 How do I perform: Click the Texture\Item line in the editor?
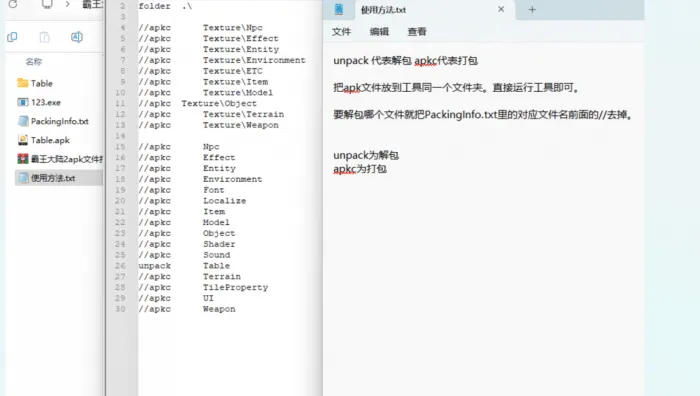coord(203,82)
